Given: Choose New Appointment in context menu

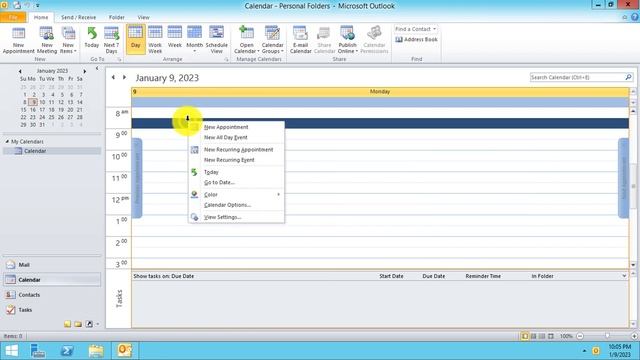Looking at the screenshot, I should (226, 127).
